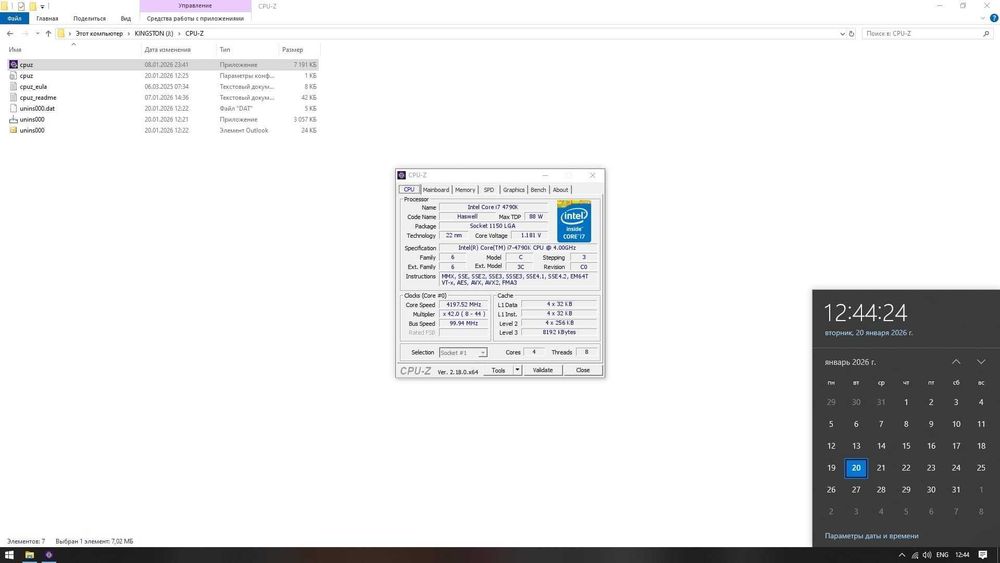Open Параметры даты и времени link
This screenshot has height=563, width=1000.
[x=871, y=536]
